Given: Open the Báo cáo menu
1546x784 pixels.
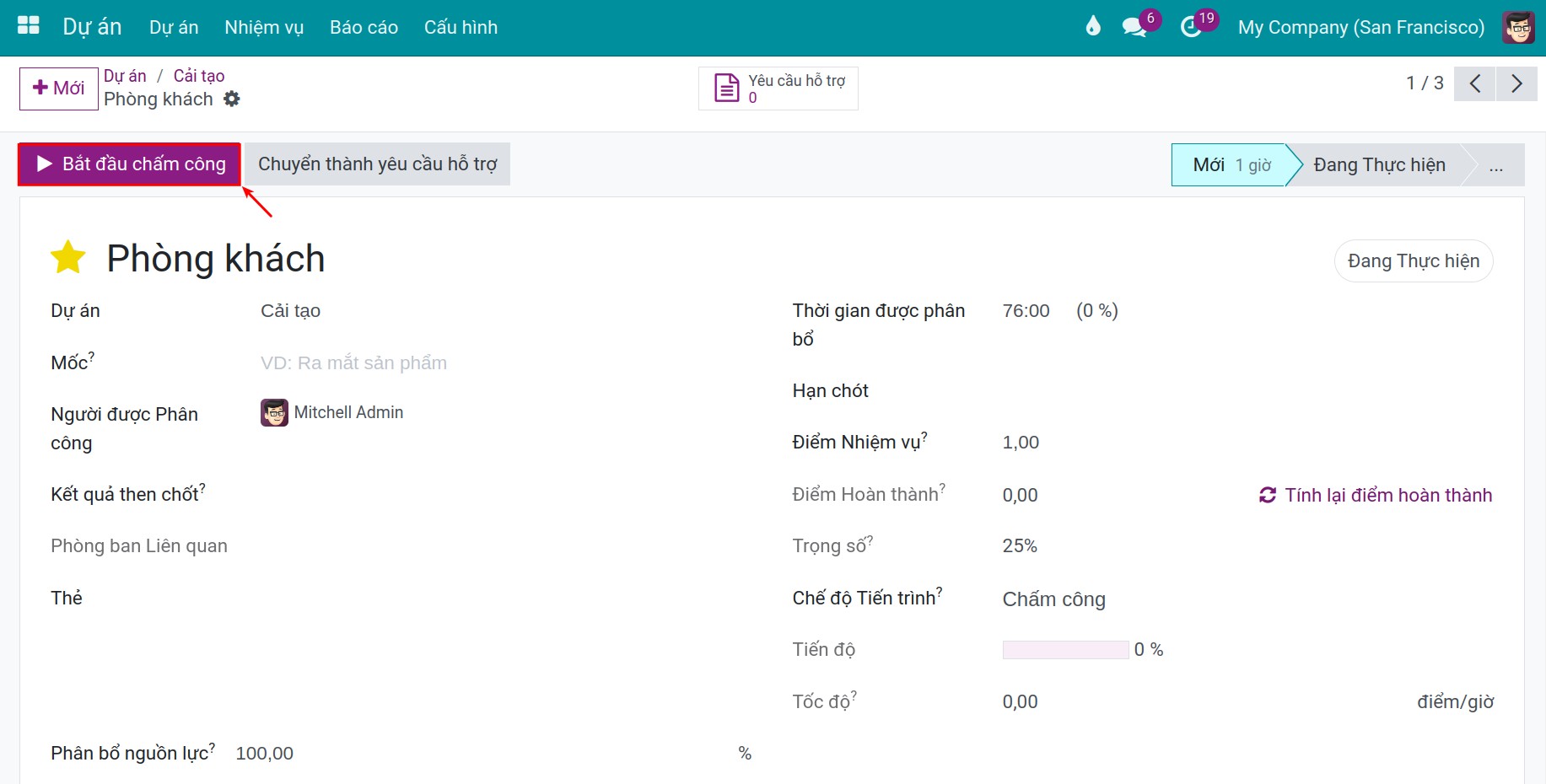Looking at the screenshot, I should pyautogui.click(x=364, y=27).
